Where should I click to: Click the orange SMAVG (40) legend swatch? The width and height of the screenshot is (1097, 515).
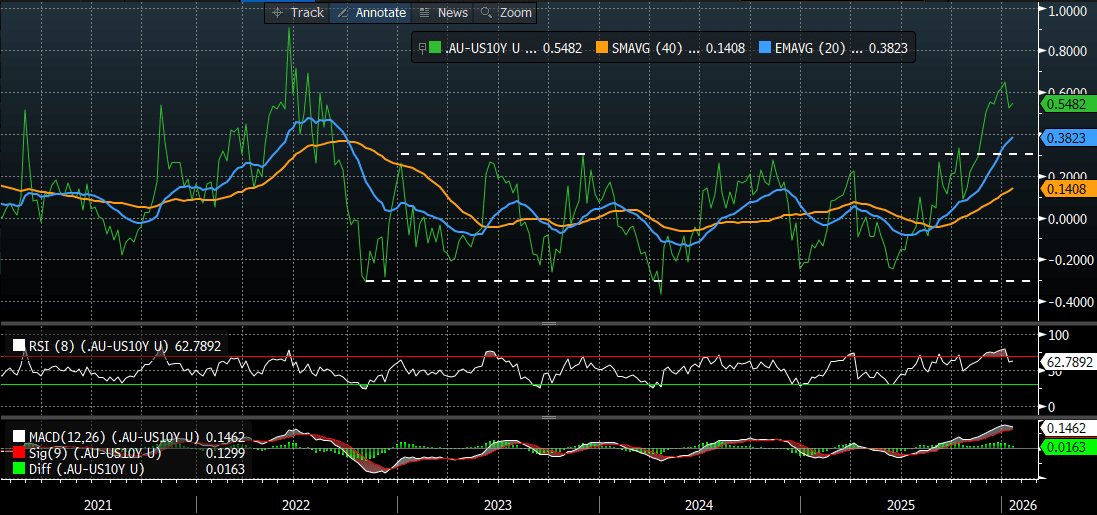(601, 47)
